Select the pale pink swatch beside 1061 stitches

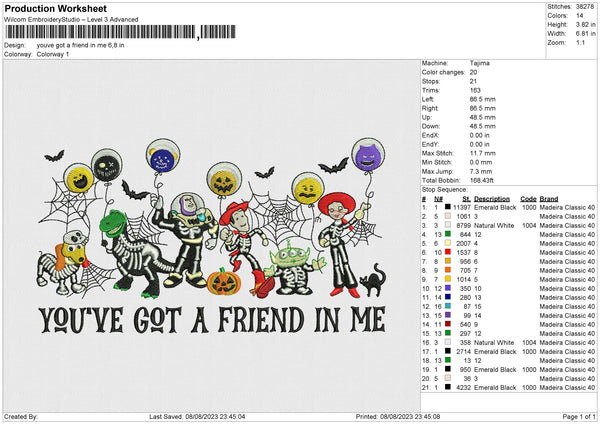pyautogui.click(x=447, y=216)
